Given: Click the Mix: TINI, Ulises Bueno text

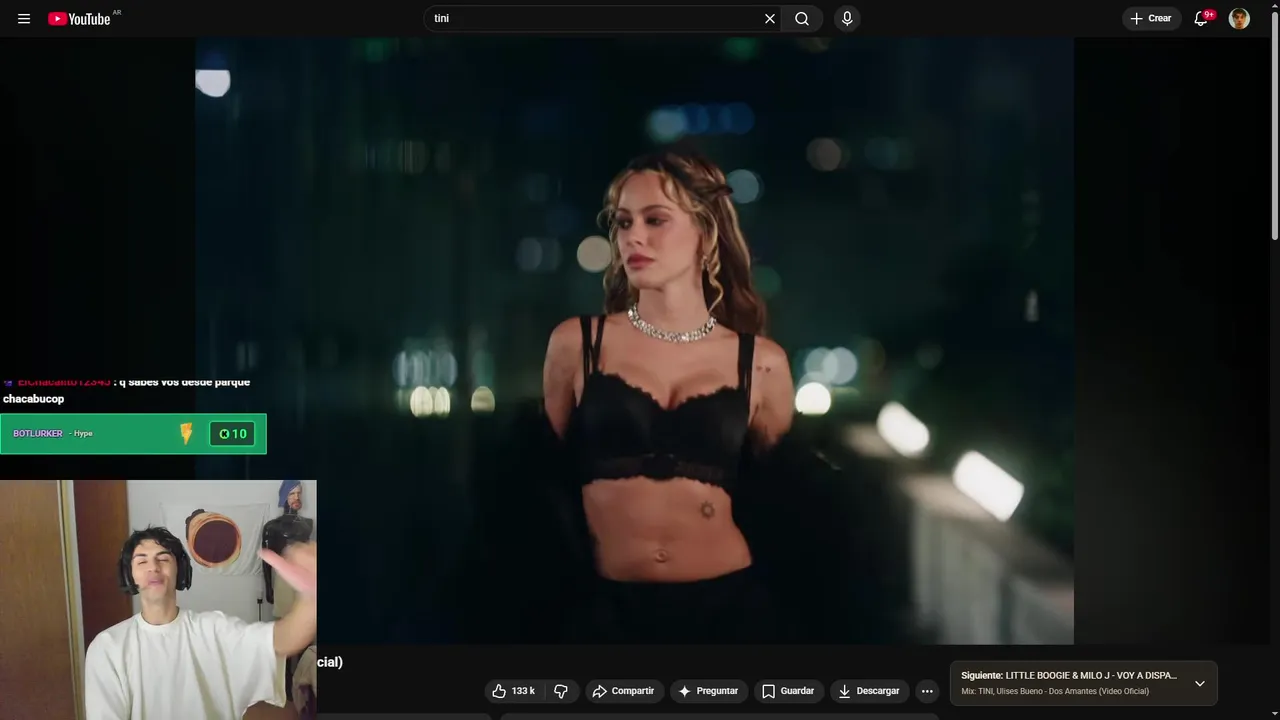Looking at the screenshot, I should click(1055, 692).
